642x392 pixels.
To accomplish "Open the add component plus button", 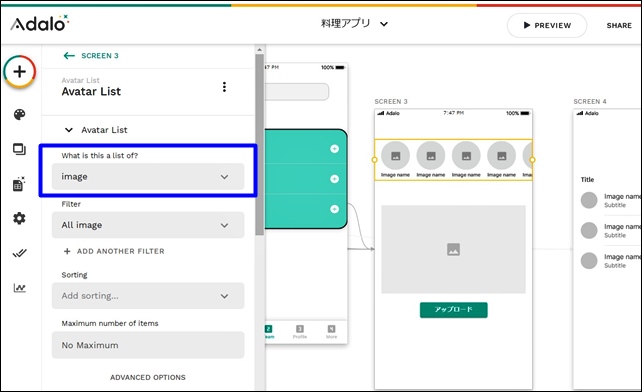I will tap(19, 72).
